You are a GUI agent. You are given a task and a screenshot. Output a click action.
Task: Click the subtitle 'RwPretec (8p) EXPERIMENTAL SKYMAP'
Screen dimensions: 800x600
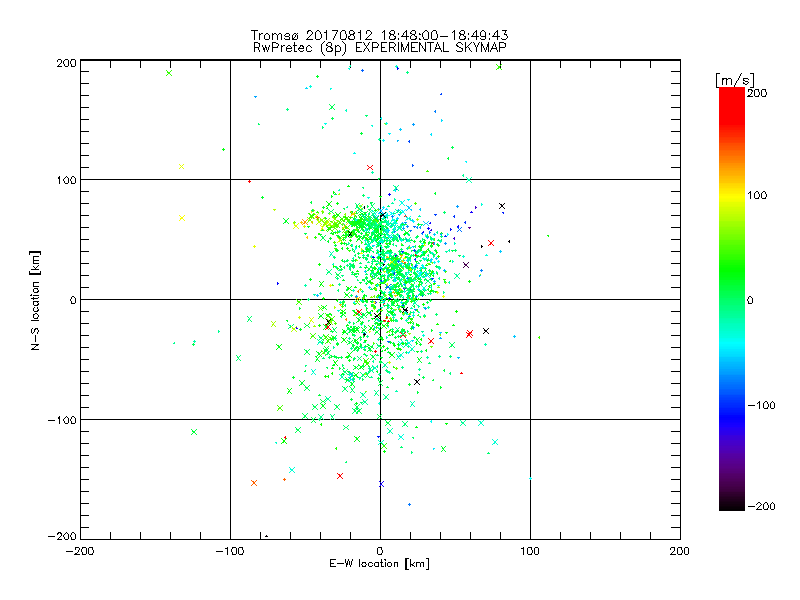click(x=380, y=48)
